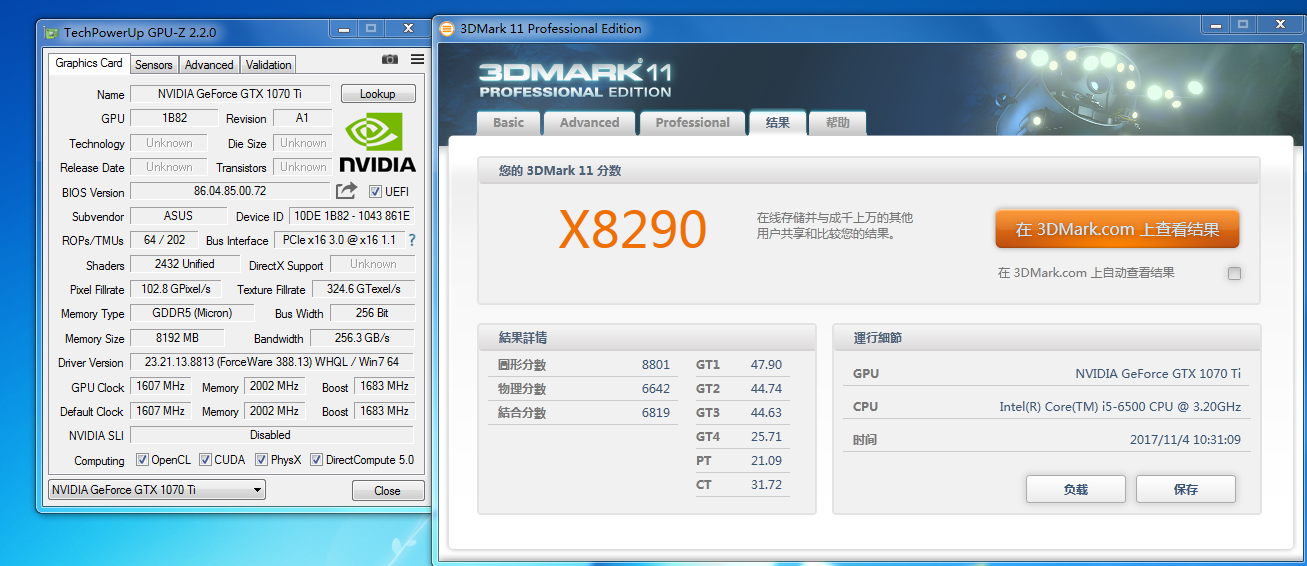
Task: Select the Advanced tab in 3DMark 11
Action: [590, 123]
